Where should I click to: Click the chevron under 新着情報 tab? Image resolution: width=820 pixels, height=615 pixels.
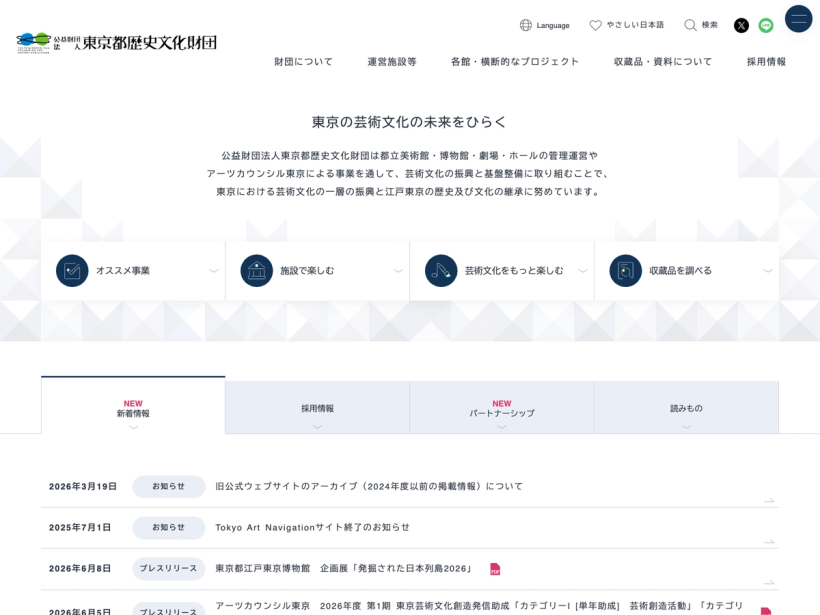pos(133,427)
